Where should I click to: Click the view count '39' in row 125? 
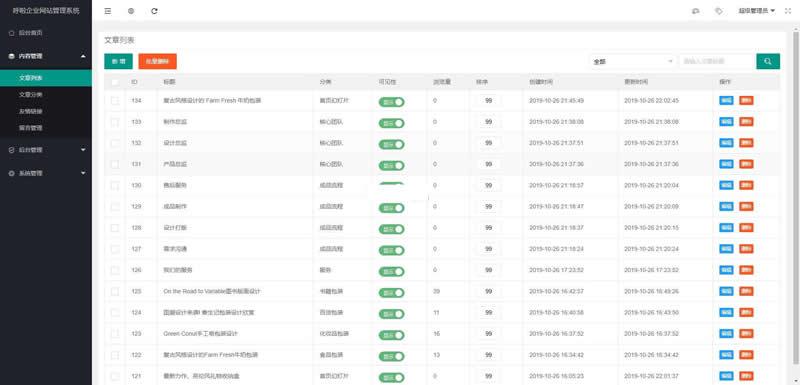436,291
